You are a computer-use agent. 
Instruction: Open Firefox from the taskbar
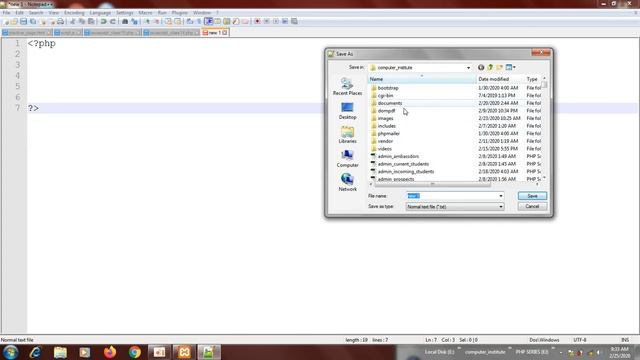tap(110, 352)
